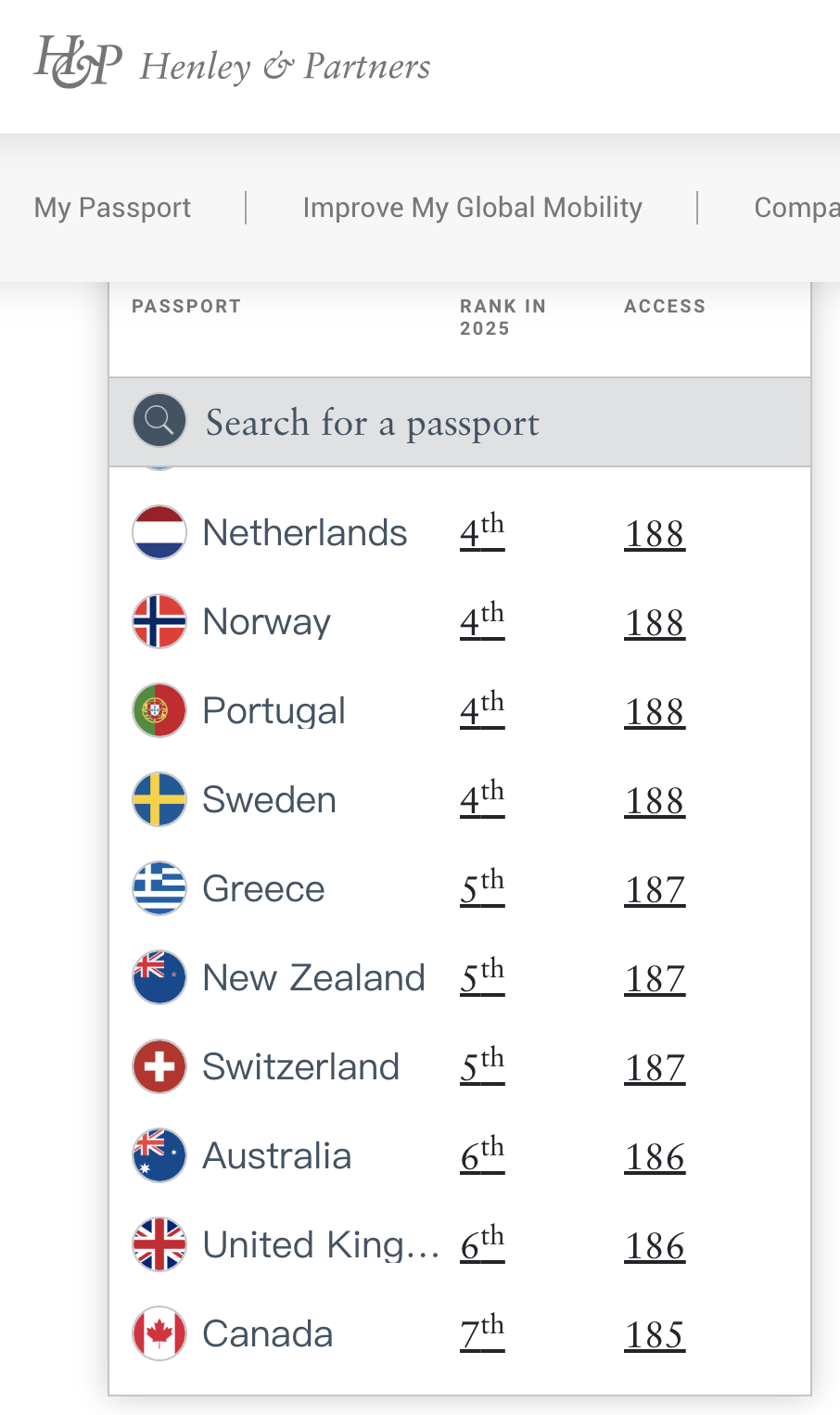Image resolution: width=840 pixels, height=1415 pixels.
Task: Open Improve My Global Mobility menu
Action: point(472,208)
